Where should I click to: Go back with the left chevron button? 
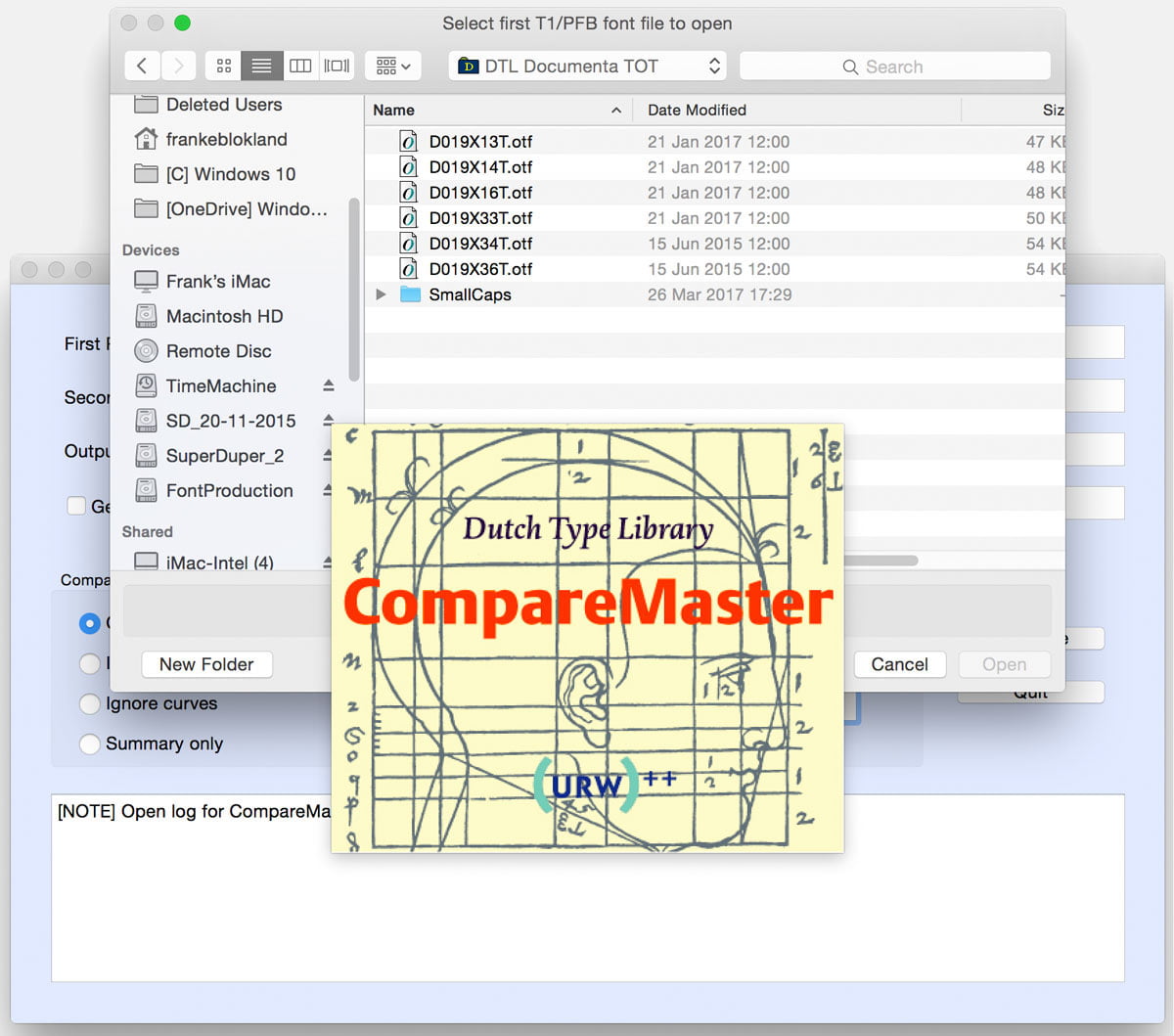pyautogui.click(x=142, y=66)
